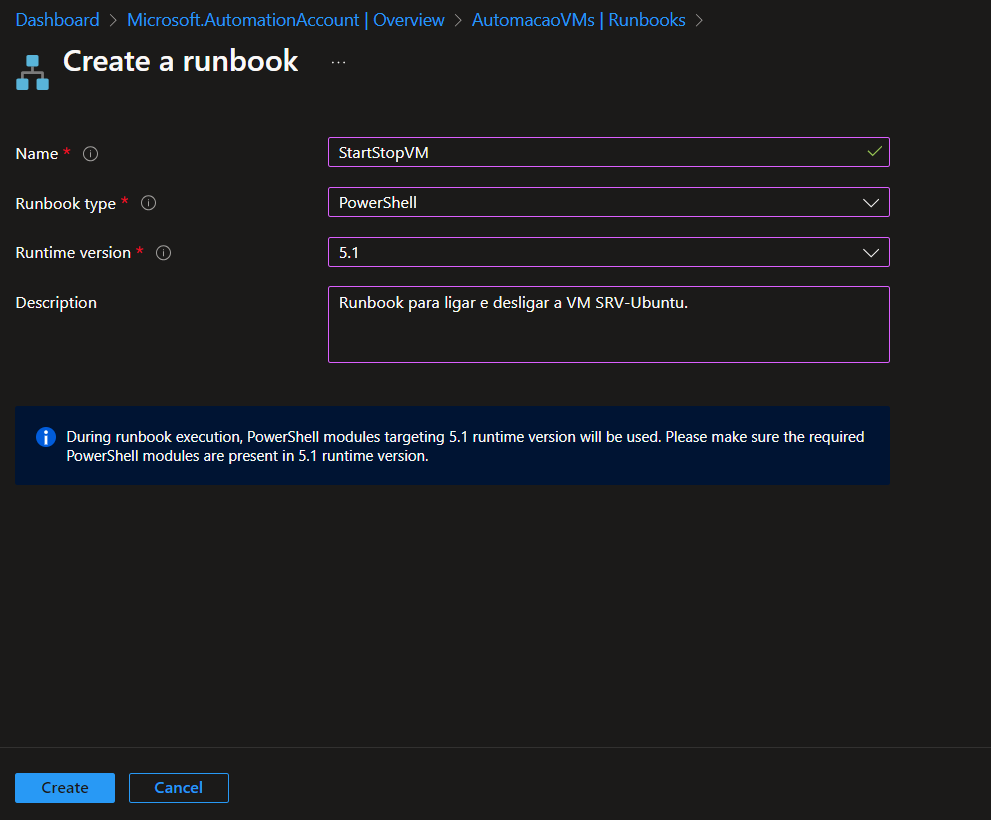This screenshot has height=820, width=991.
Task: Click the Create a runbook page heading
Action: coord(181,61)
